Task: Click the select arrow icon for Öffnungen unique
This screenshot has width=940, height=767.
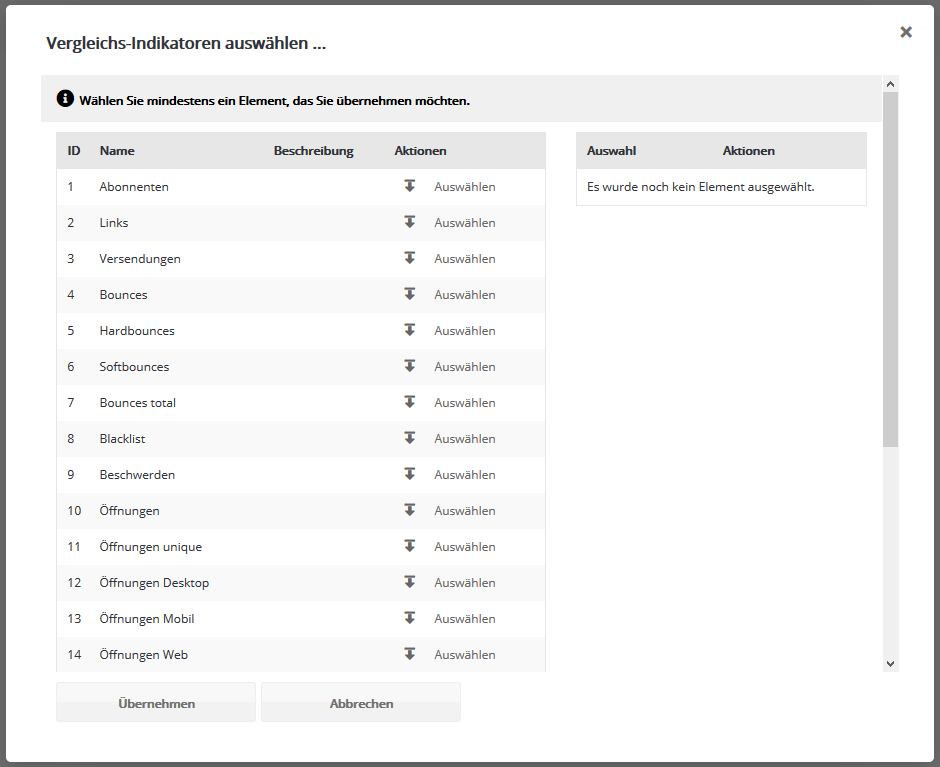Action: click(409, 546)
